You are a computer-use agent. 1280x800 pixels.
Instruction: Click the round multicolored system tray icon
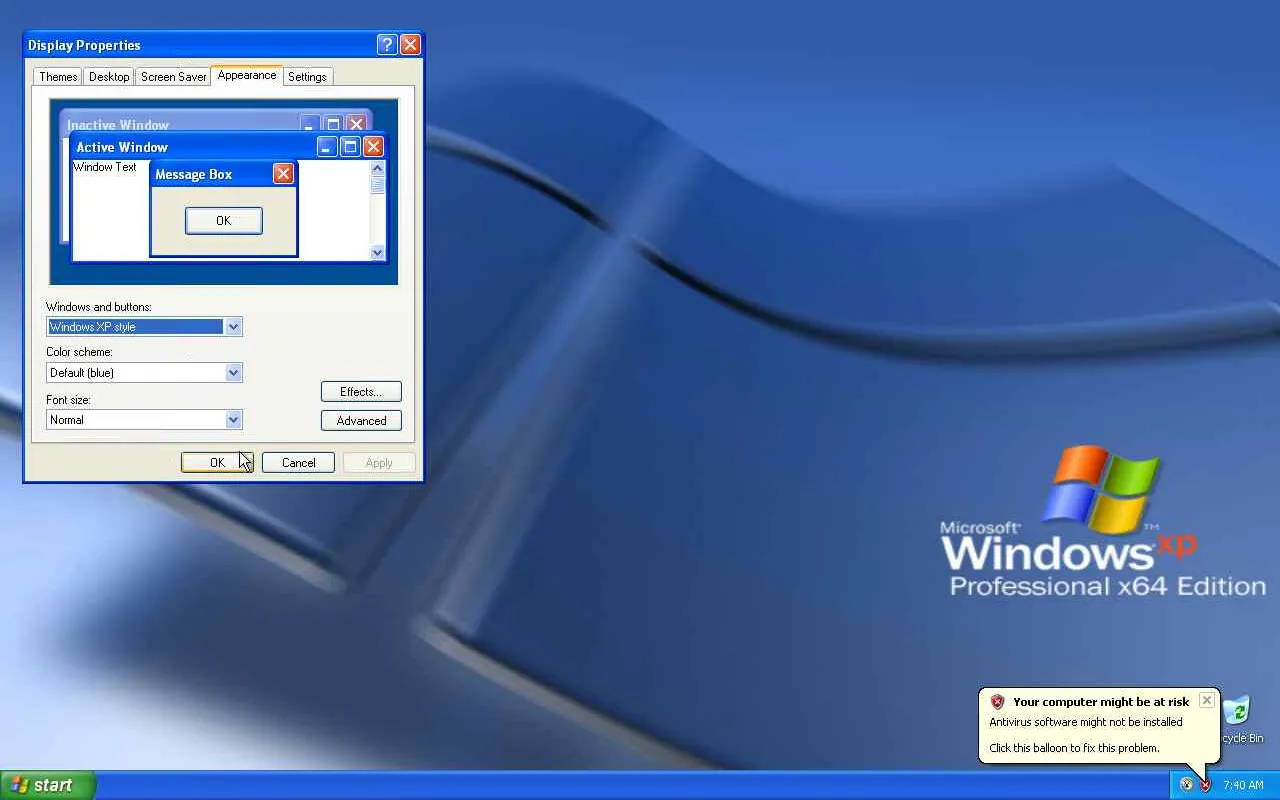coord(1187,785)
